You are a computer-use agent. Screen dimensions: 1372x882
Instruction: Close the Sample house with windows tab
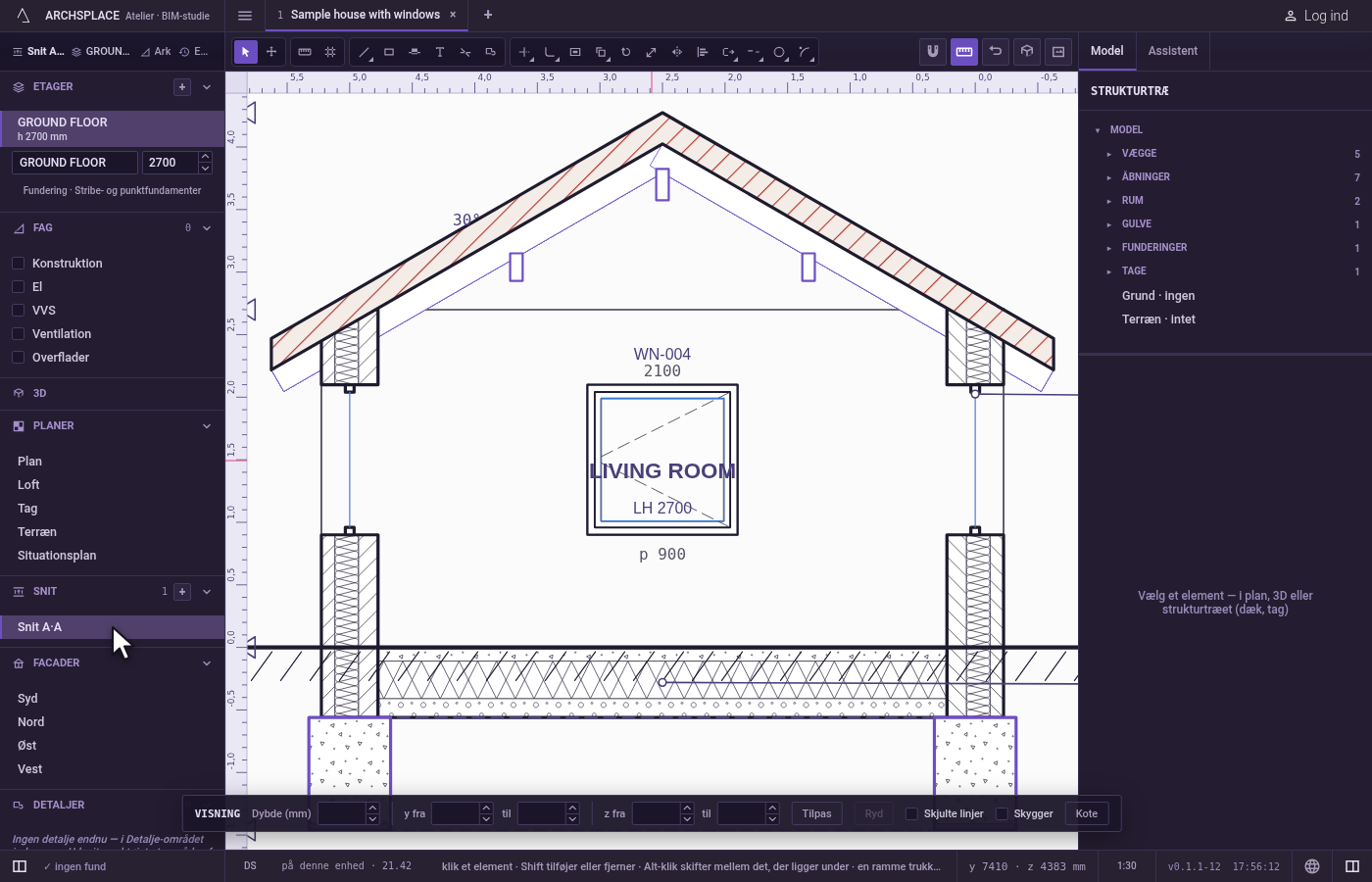(x=453, y=15)
